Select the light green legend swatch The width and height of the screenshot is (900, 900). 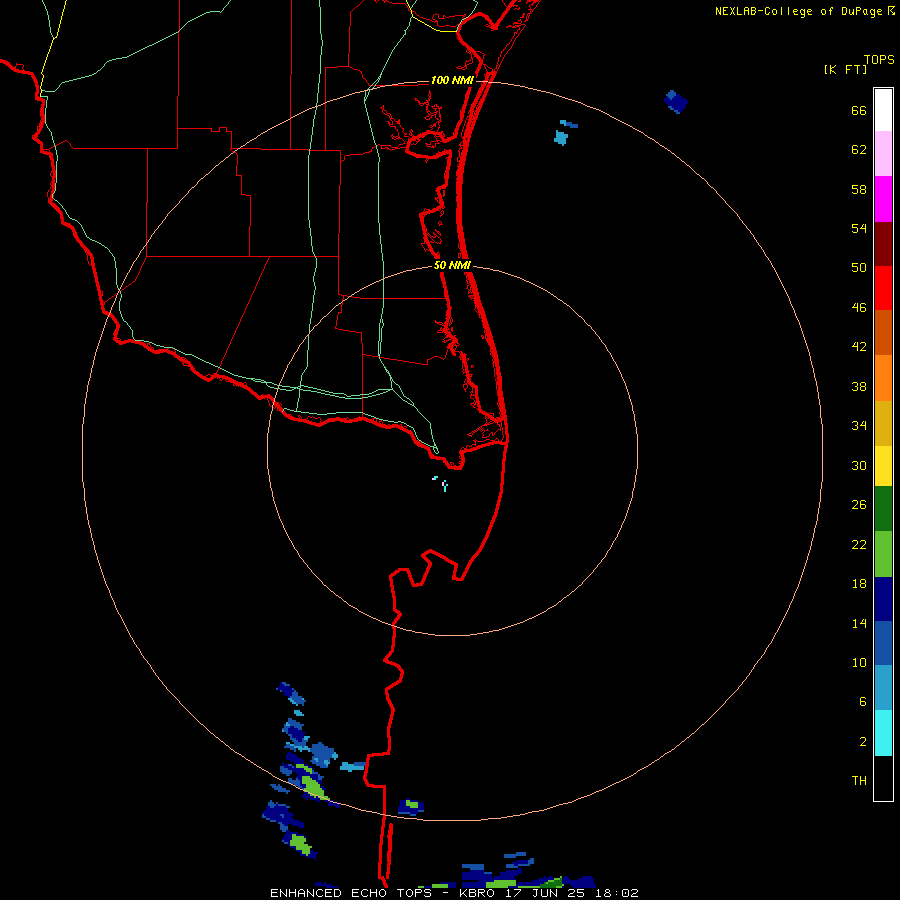pyautogui.click(x=883, y=554)
